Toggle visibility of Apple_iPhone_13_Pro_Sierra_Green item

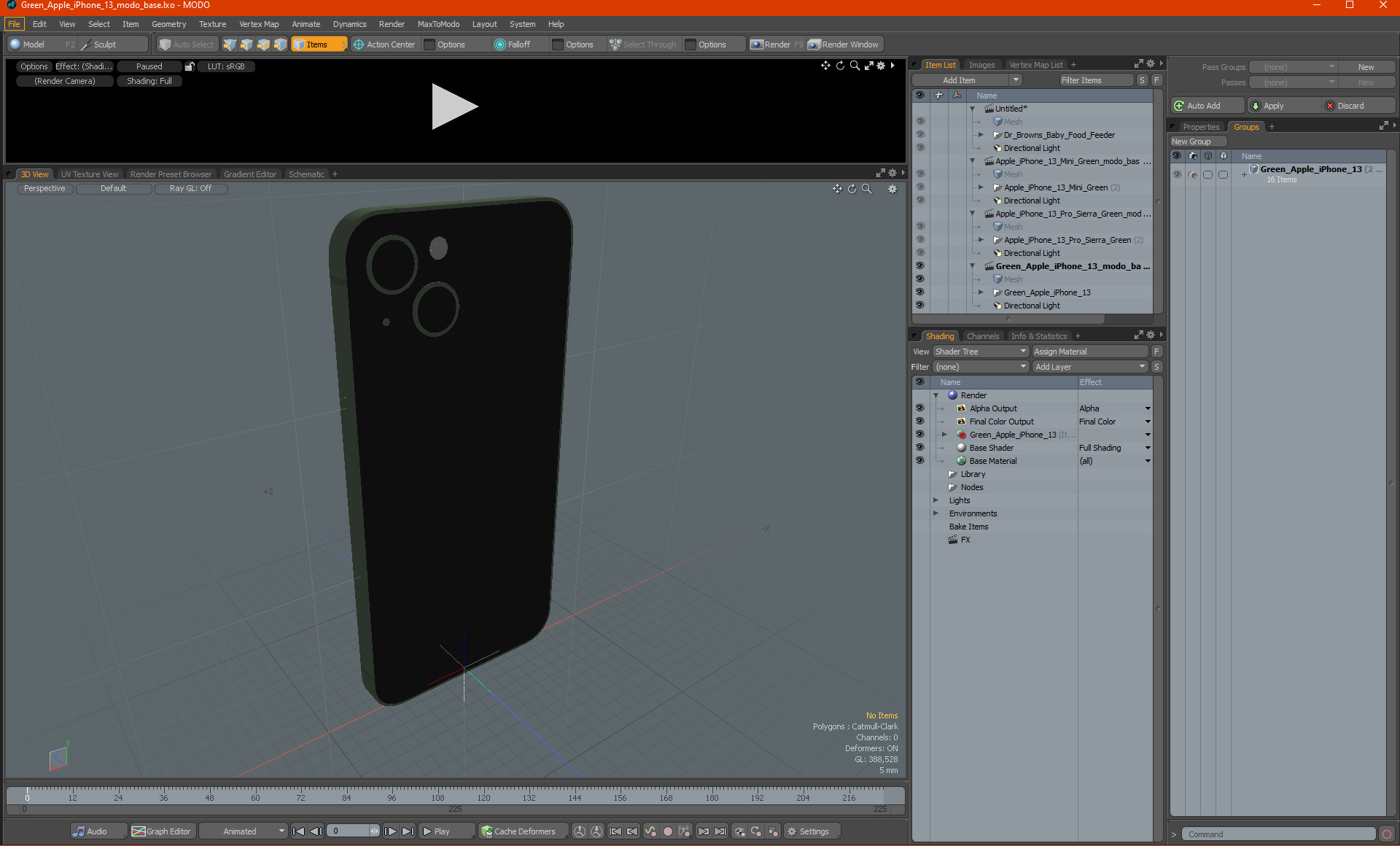(x=920, y=240)
